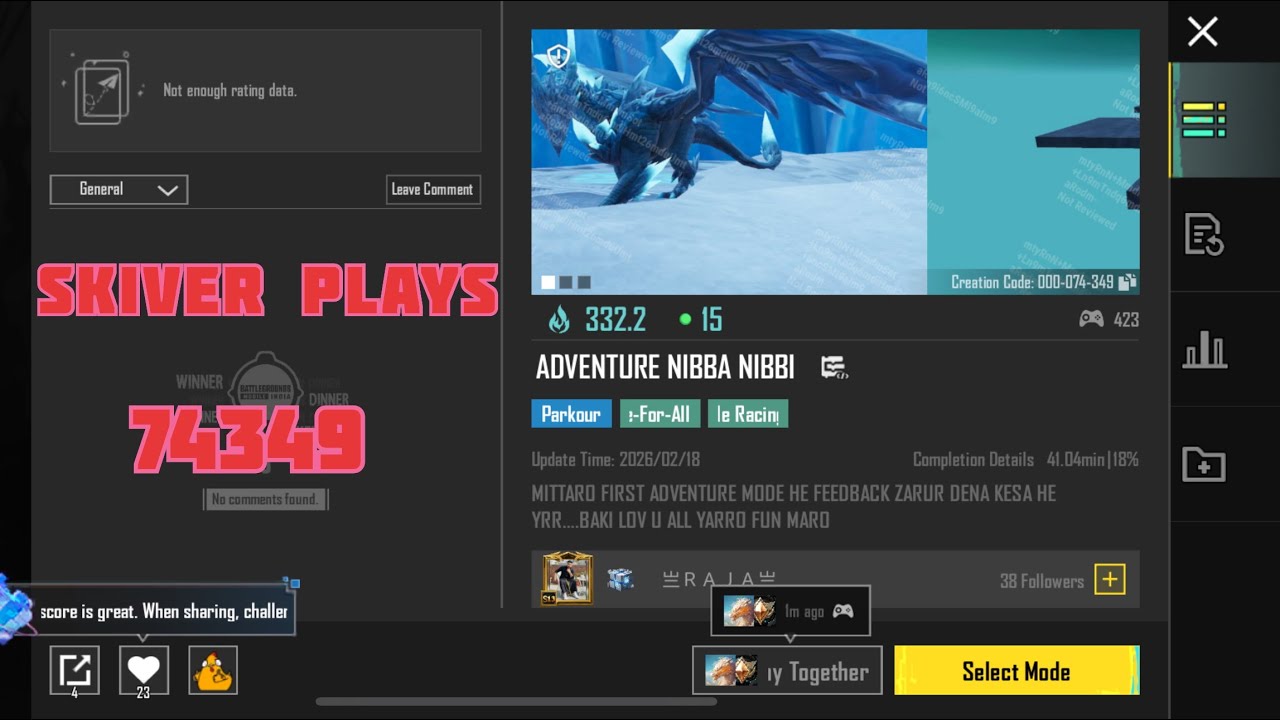Click the Play Together button
The height and width of the screenshot is (720, 1280).
(787, 671)
